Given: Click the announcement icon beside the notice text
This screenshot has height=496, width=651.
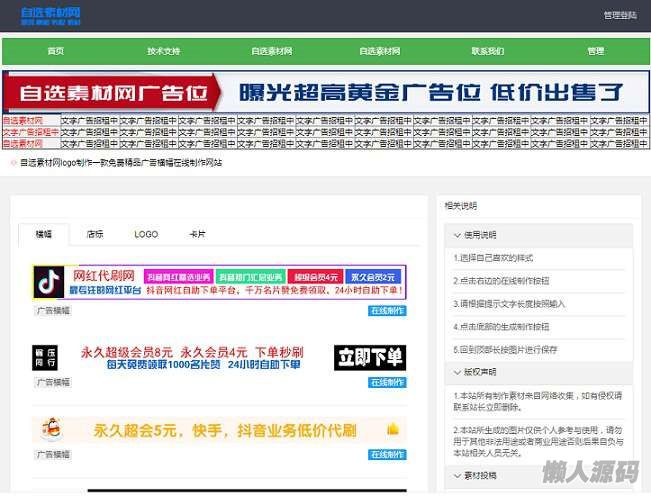Looking at the screenshot, I should (x=14, y=162).
